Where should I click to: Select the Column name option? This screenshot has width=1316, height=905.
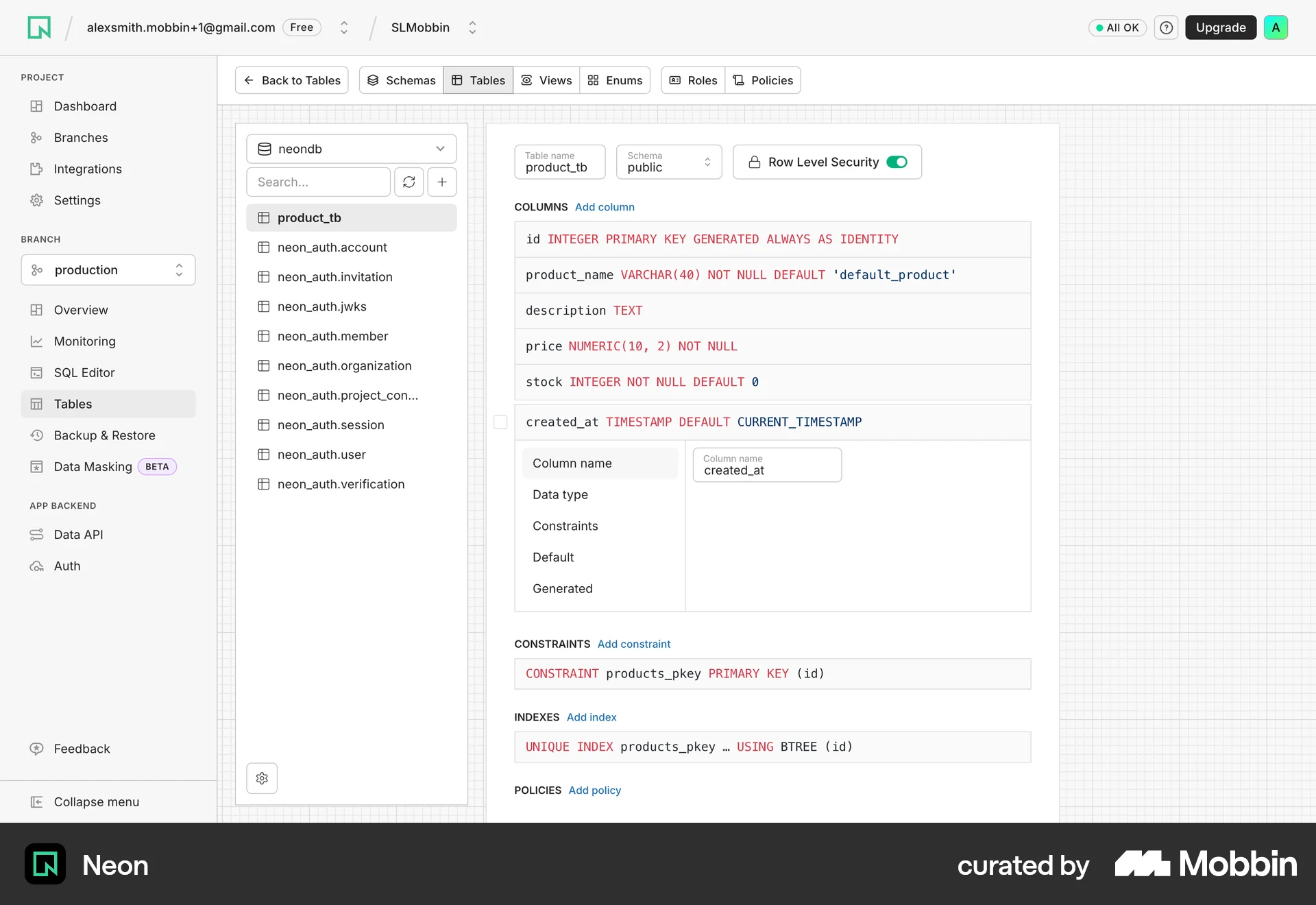[600, 463]
